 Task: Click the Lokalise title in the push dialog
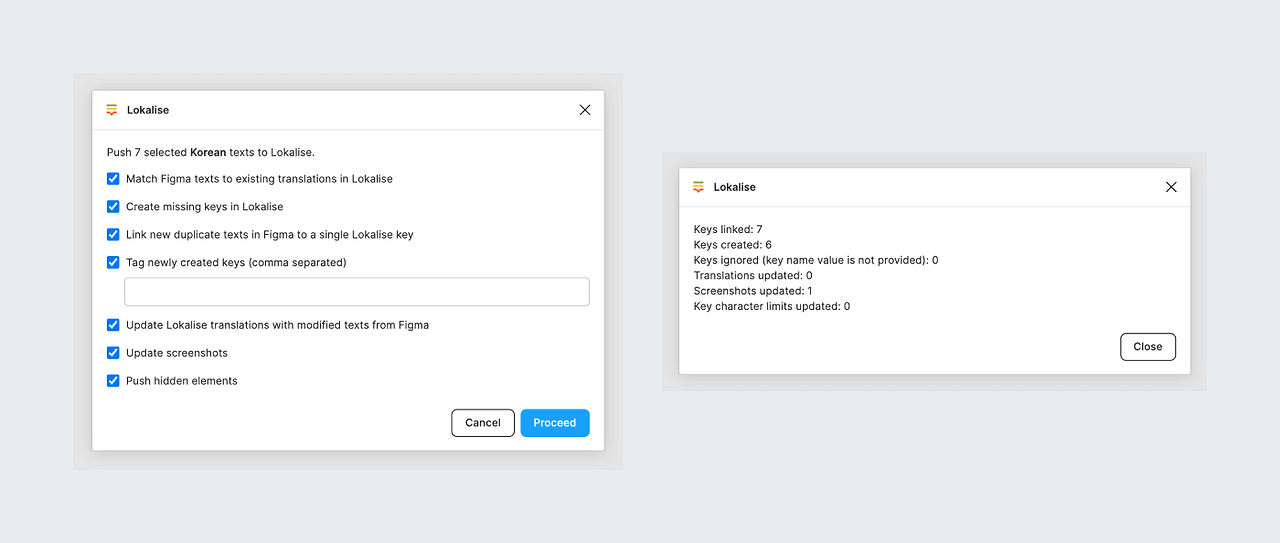(x=148, y=110)
